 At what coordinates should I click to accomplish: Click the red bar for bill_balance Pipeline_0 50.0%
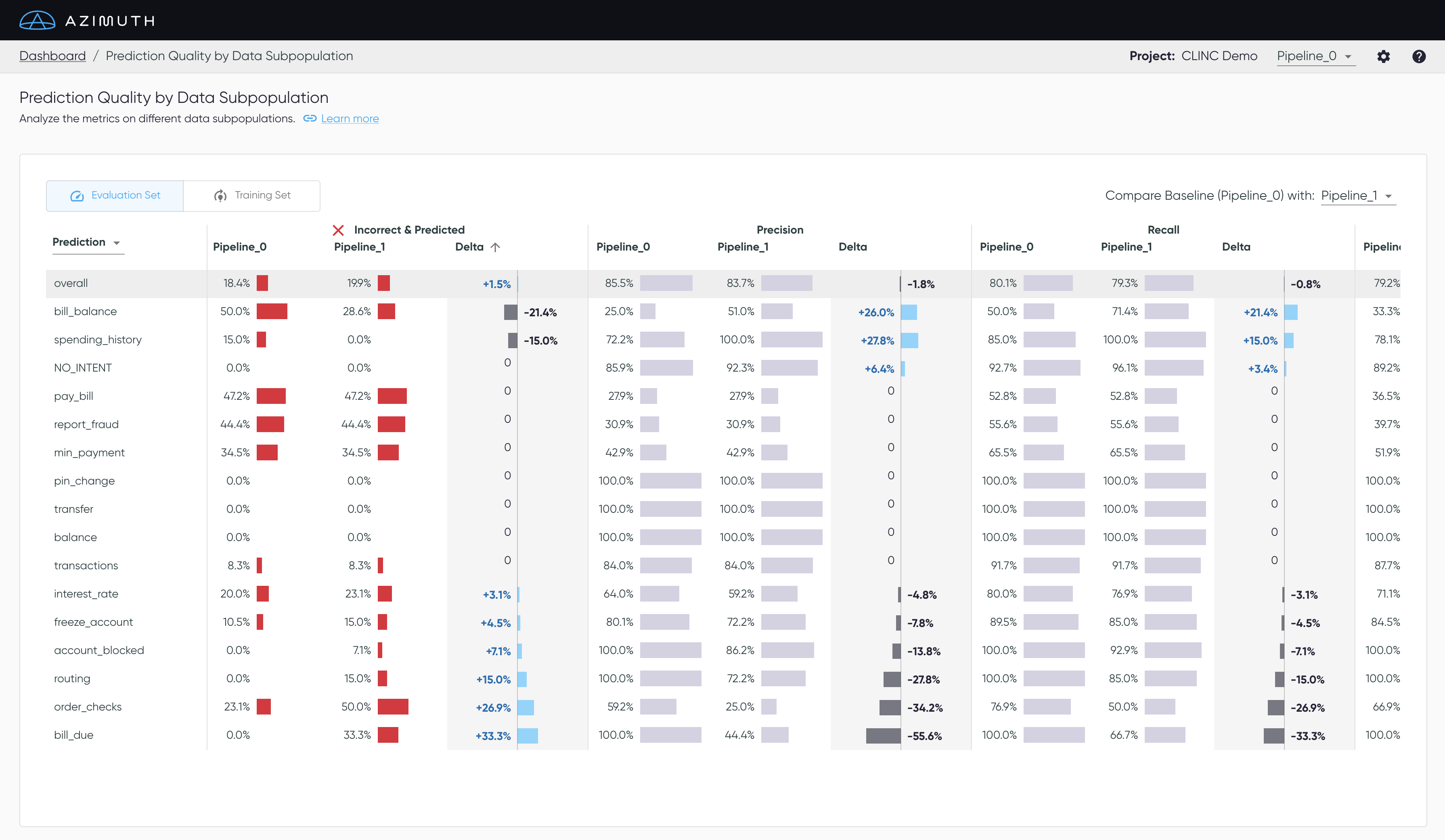(x=272, y=312)
